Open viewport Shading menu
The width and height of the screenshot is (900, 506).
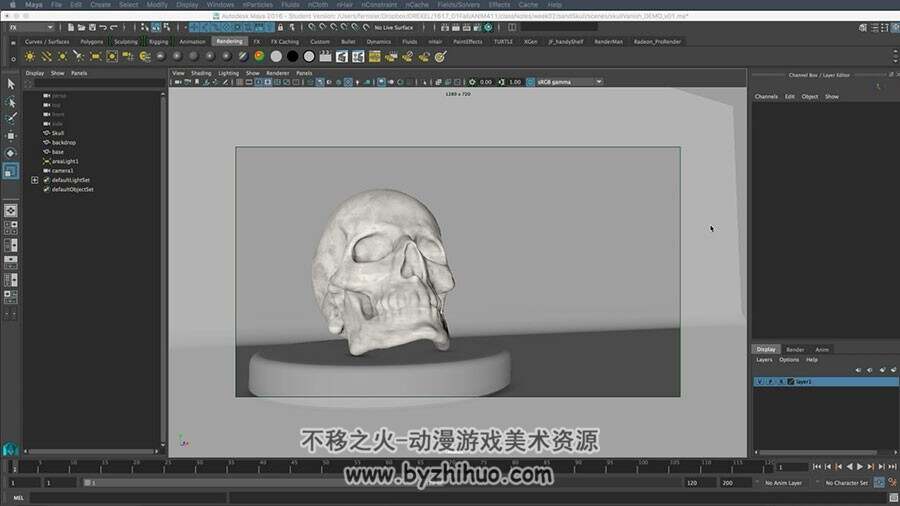pyautogui.click(x=201, y=73)
